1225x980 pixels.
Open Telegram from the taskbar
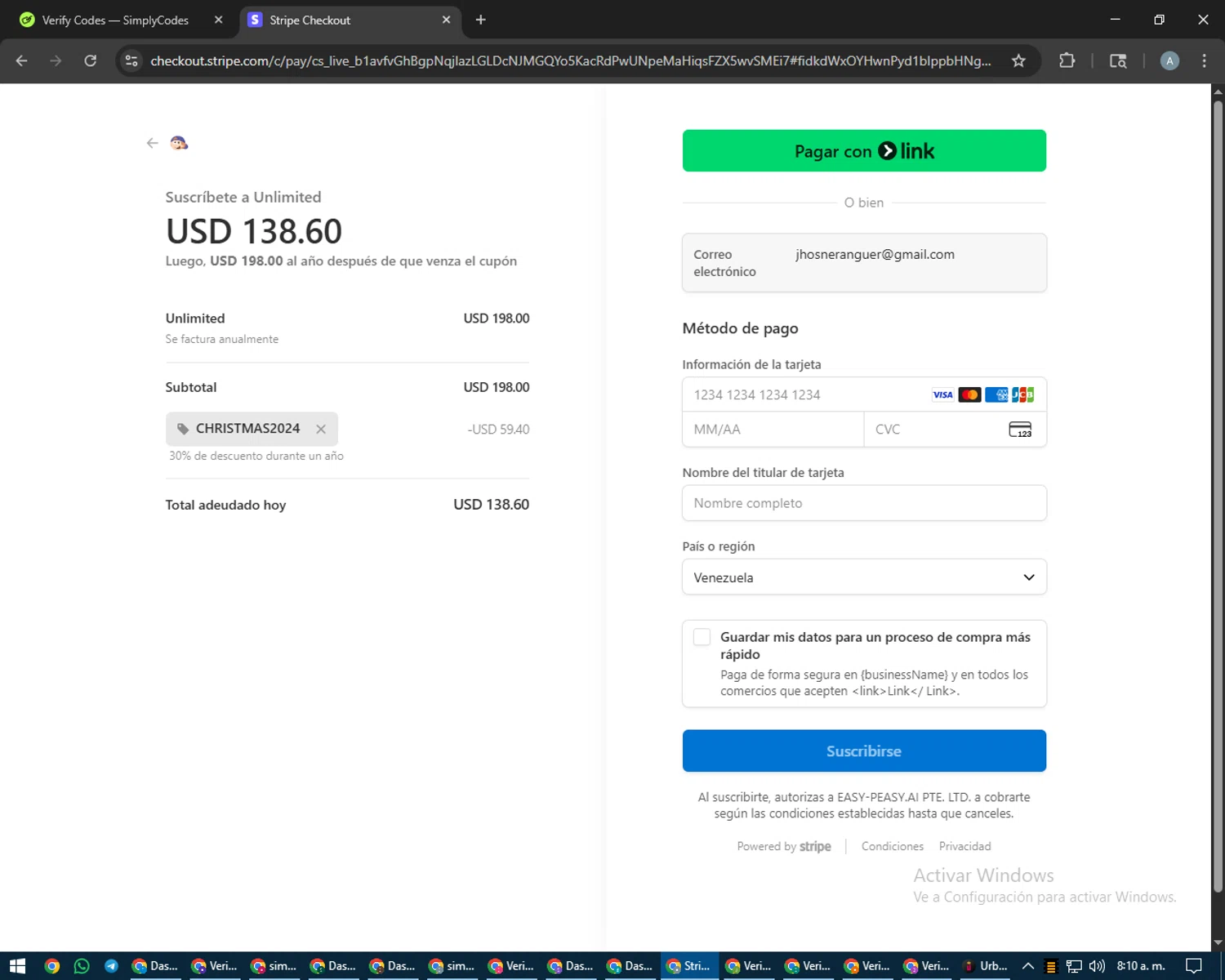[111, 966]
